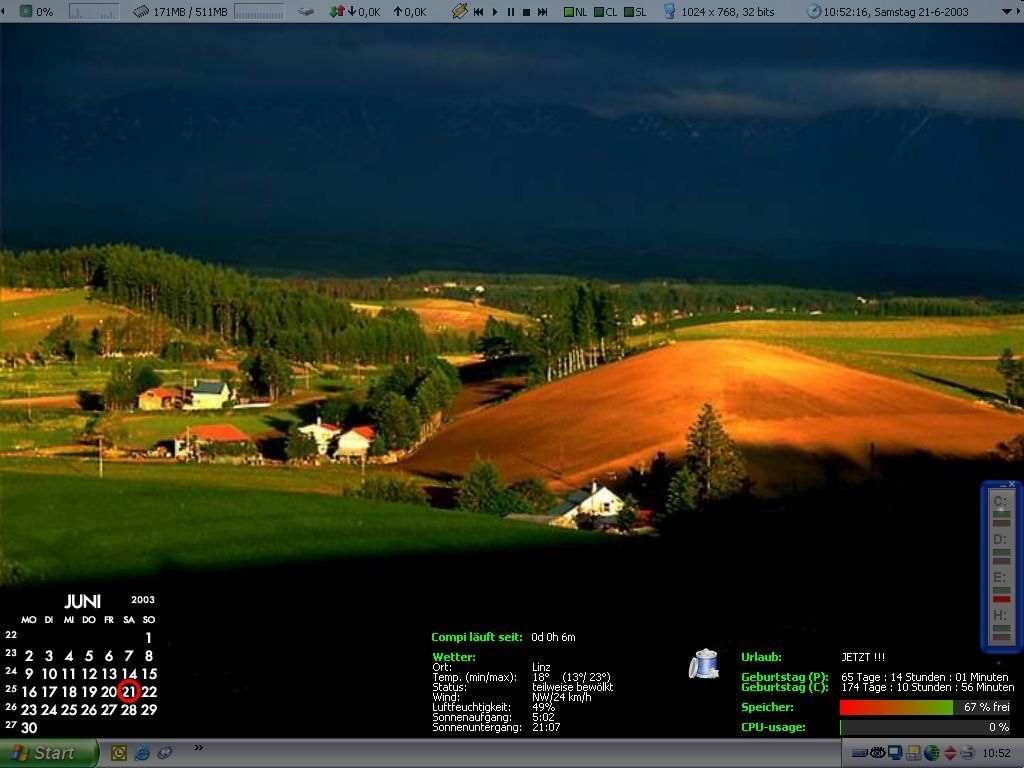Click the clock icon in top bar
Screen dimensions: 1024x768
point(814,12)
